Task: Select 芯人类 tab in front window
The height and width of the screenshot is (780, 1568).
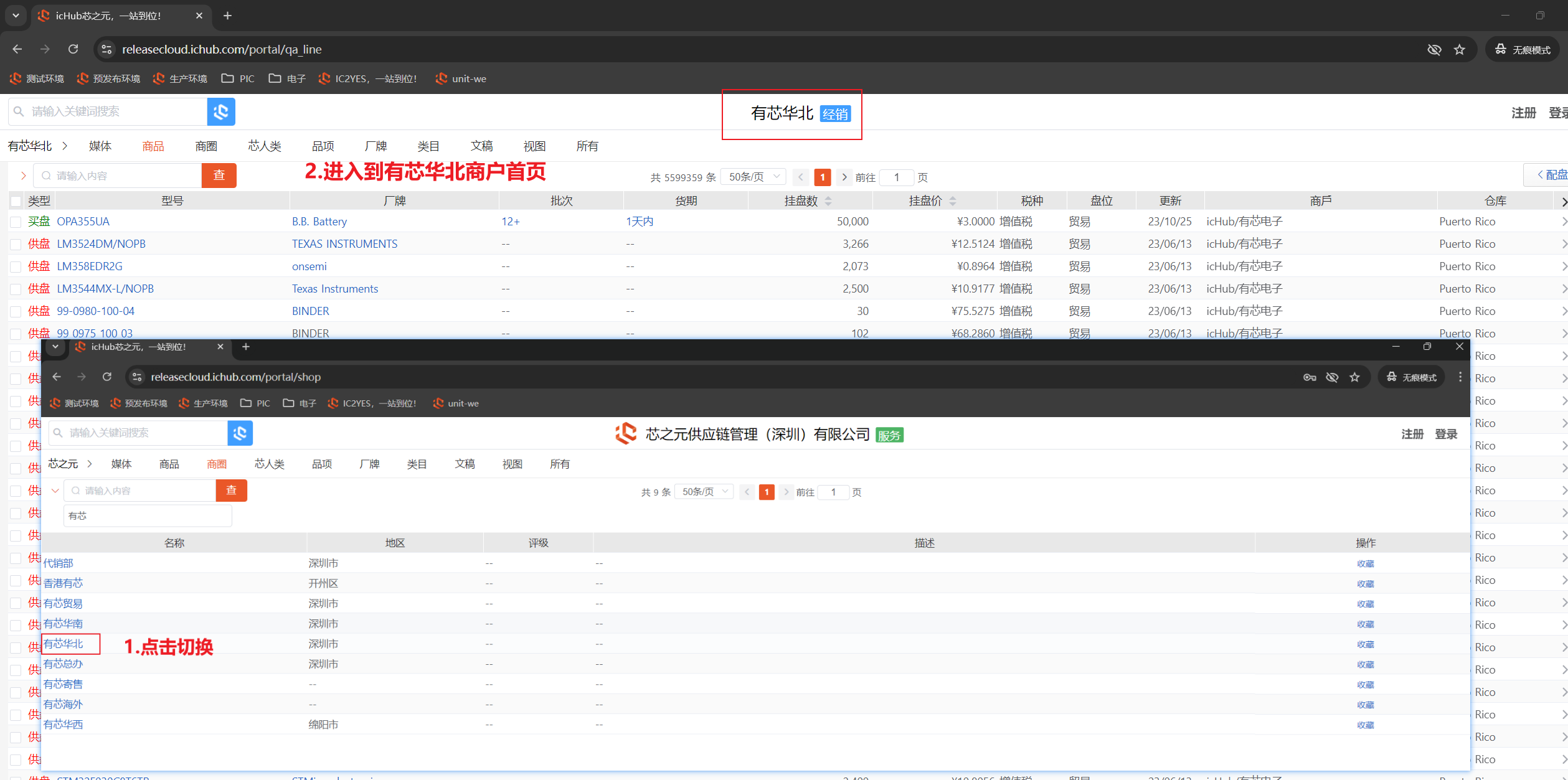Action: click(269, 464)
